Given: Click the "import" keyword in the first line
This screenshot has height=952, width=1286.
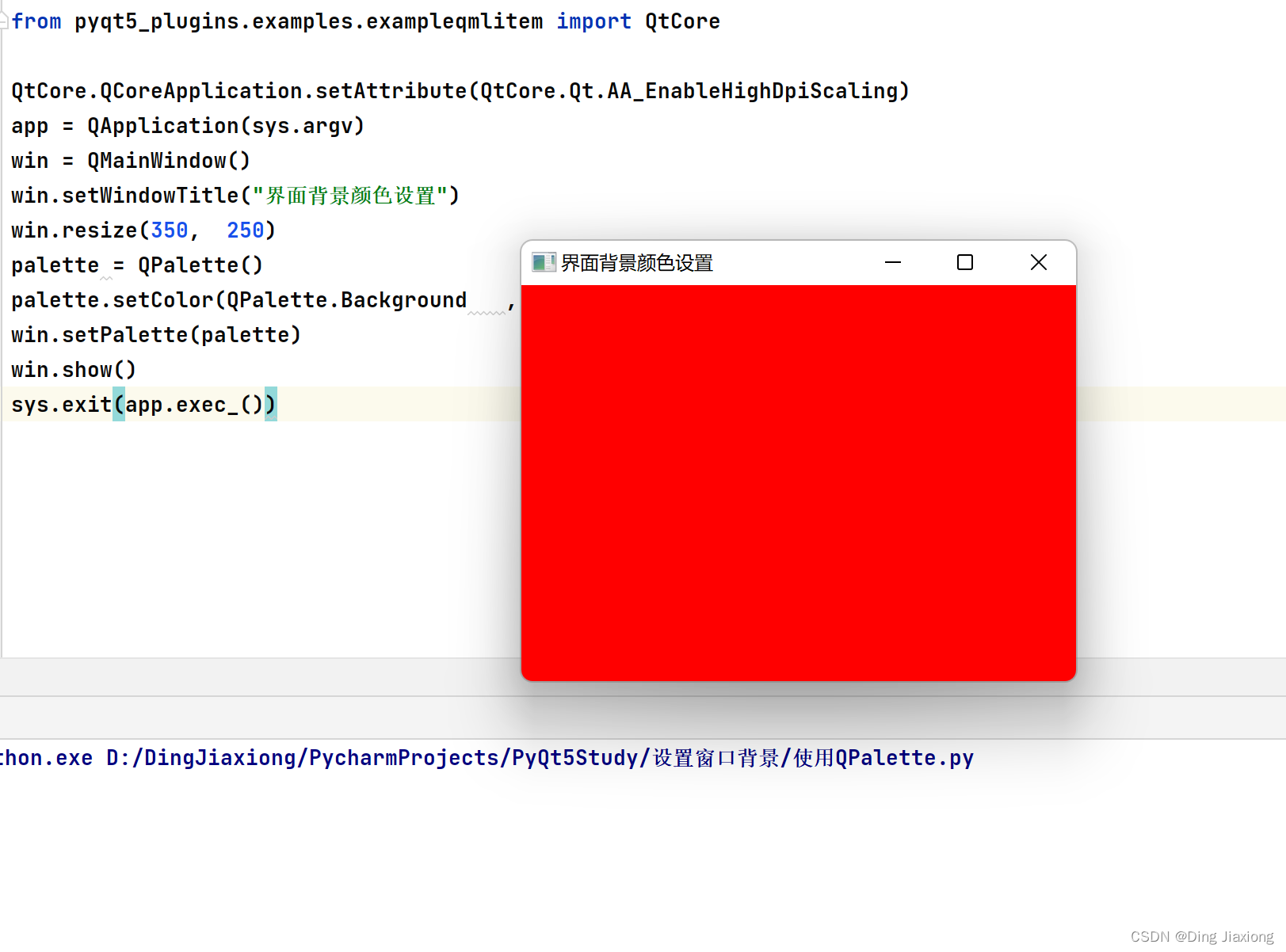Looking at the screenshot, I should [593, 21].
